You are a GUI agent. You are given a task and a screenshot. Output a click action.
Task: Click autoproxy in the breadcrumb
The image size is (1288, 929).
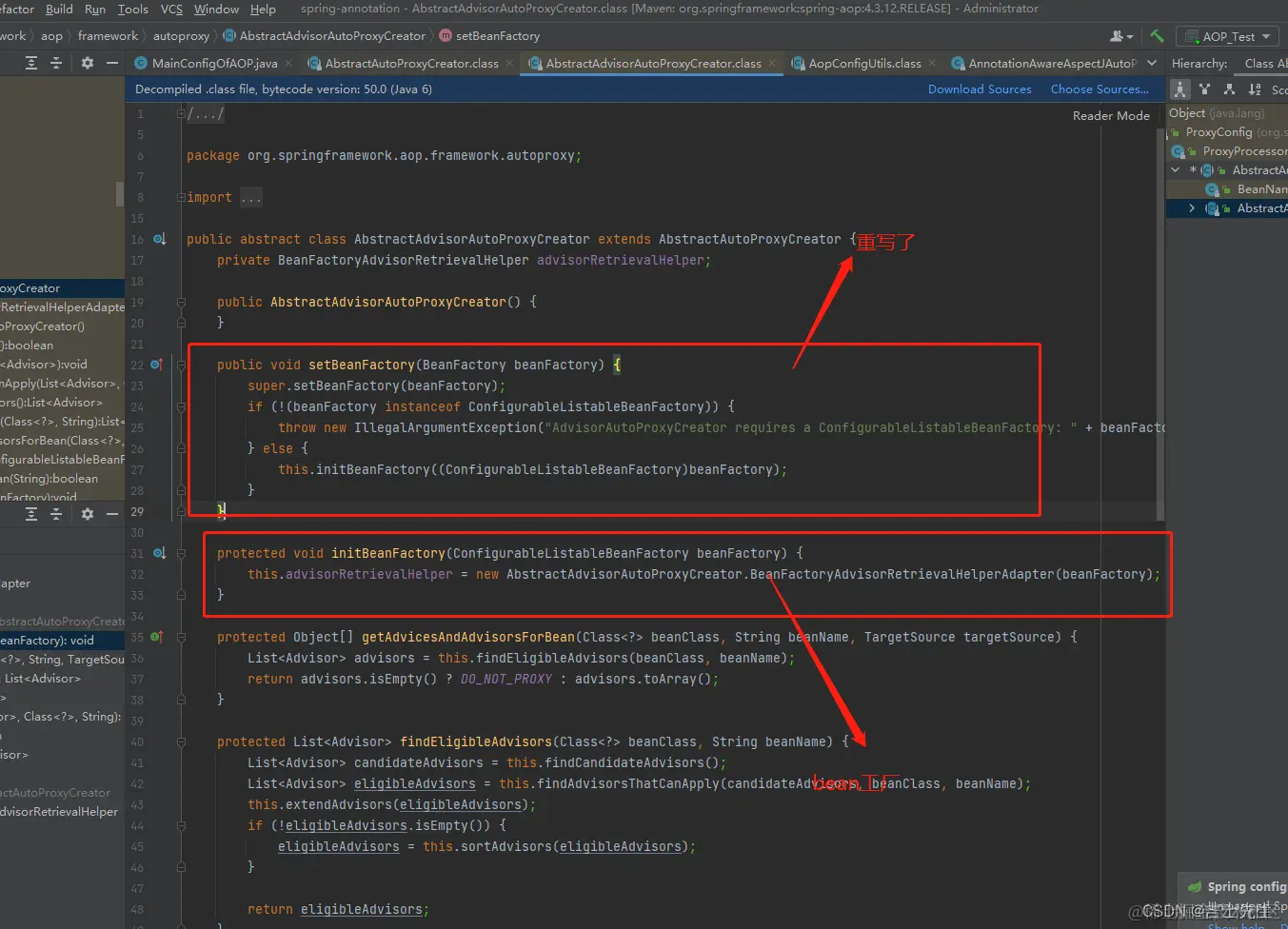pos(181,36)
